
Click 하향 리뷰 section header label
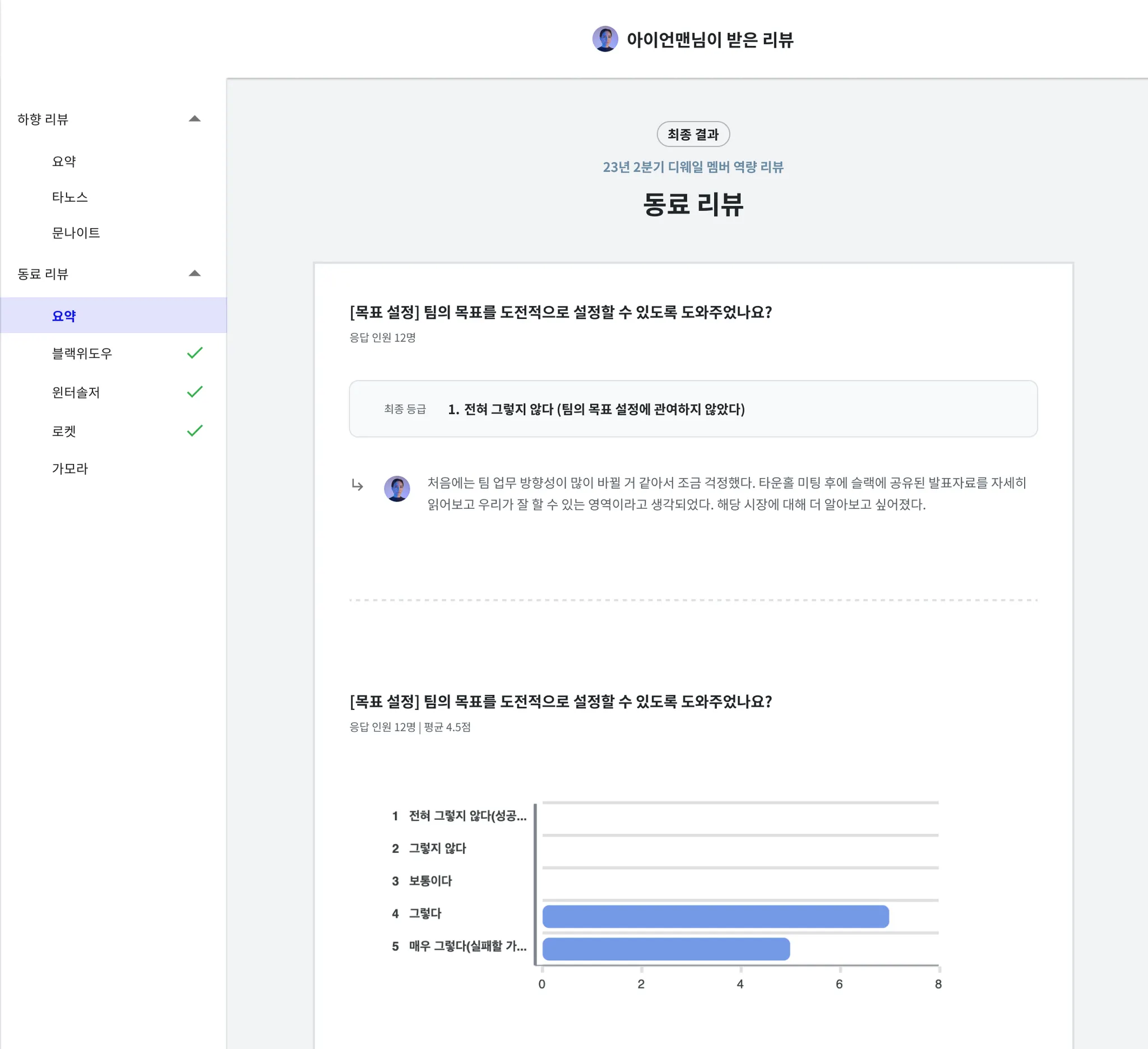click(x=43, y=119)
